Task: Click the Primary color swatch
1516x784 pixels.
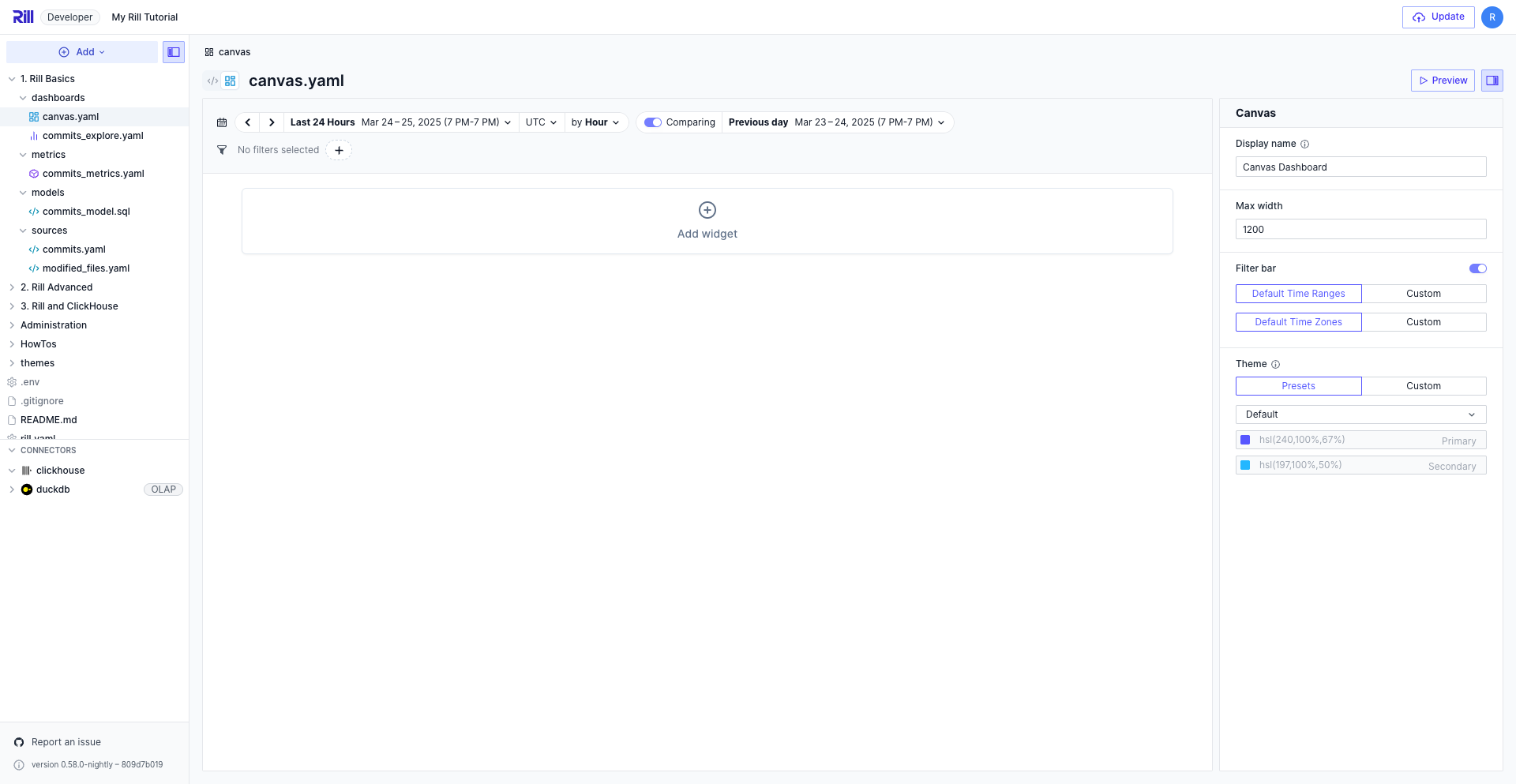Action: [1245, 440]
